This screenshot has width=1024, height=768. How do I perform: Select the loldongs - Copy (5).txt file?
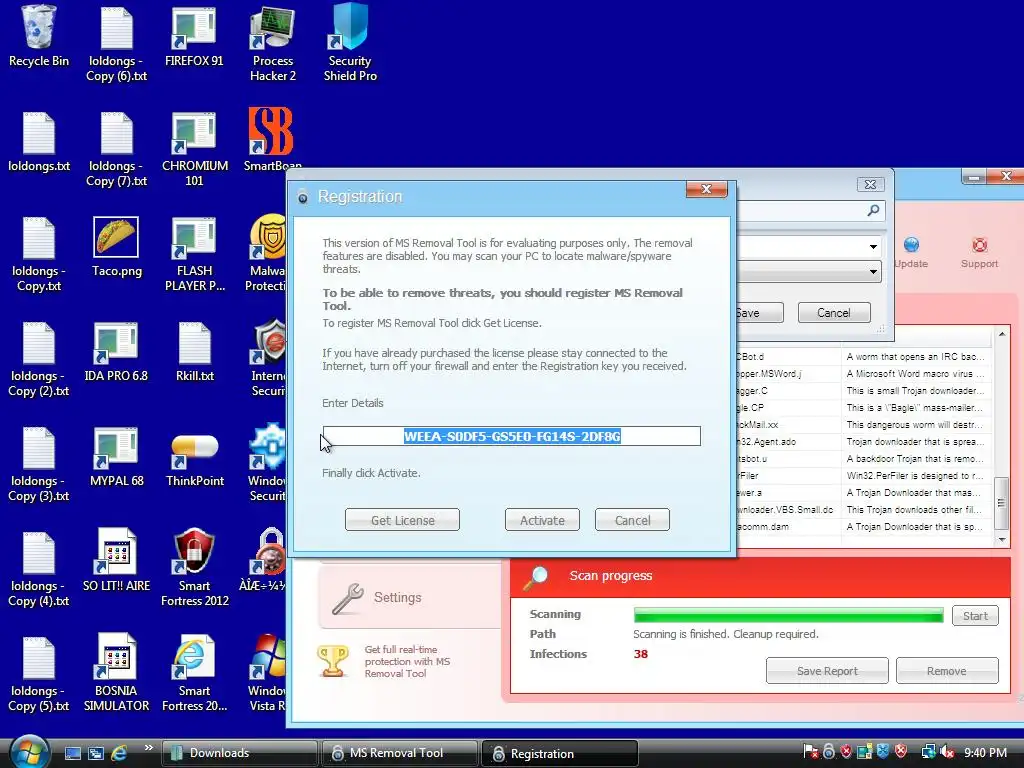(x=39, y=673)
